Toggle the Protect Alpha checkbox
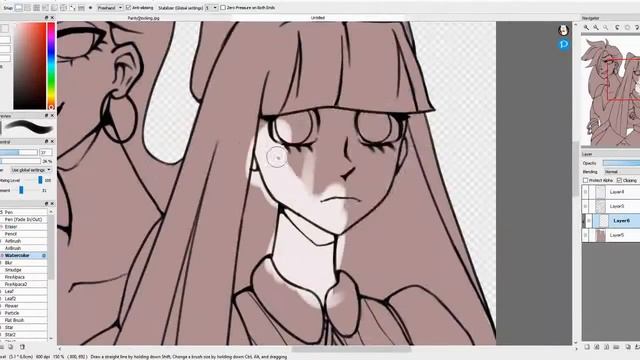Viewport: 640px width, 360px height. (585, 180)
